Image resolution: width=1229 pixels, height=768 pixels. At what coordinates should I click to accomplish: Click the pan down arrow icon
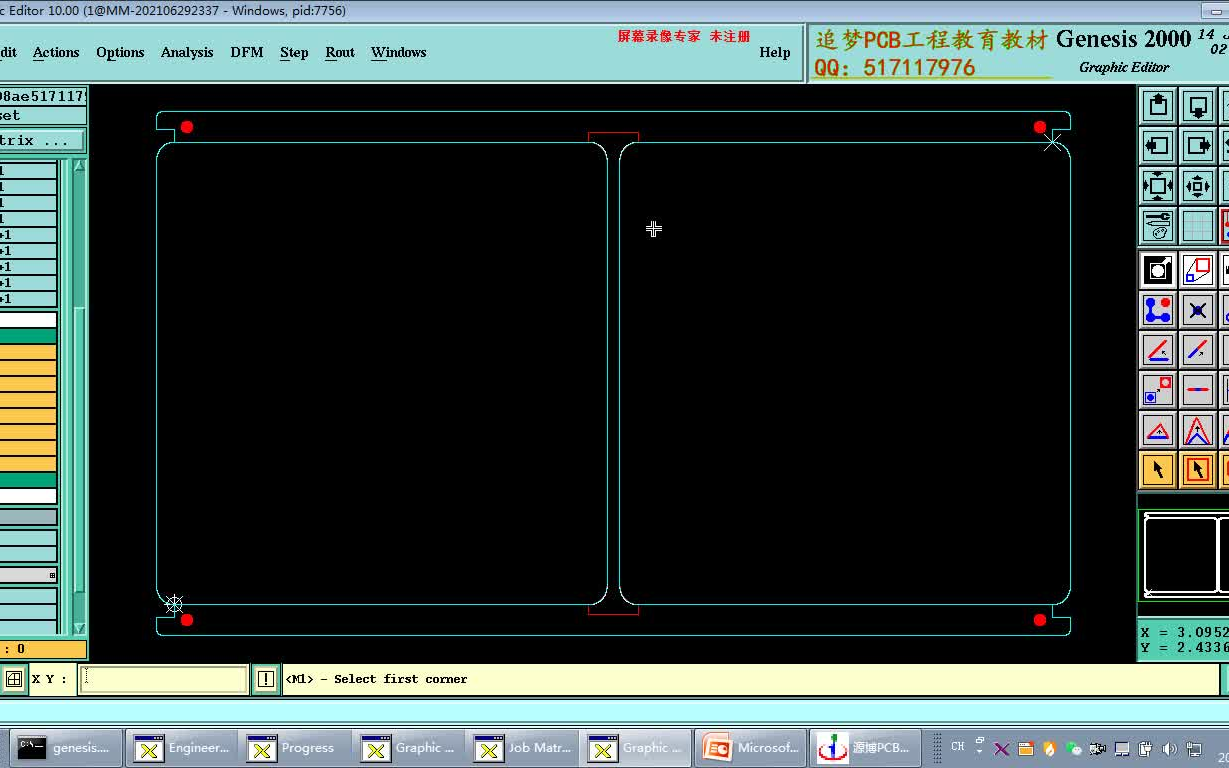pos(1197,106)
